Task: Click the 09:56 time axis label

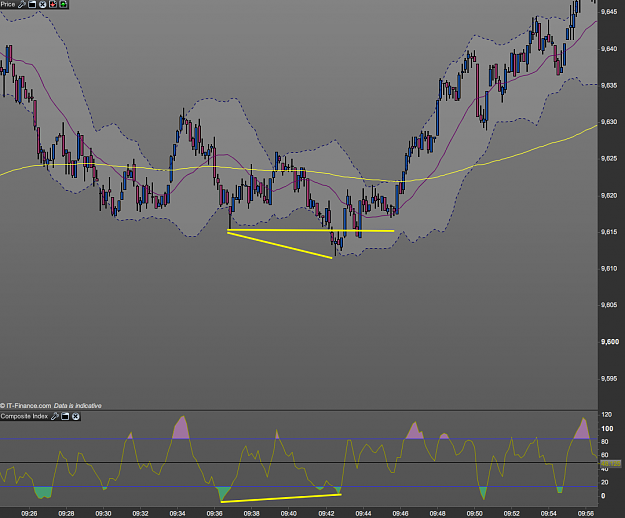Action: [586, 514]
